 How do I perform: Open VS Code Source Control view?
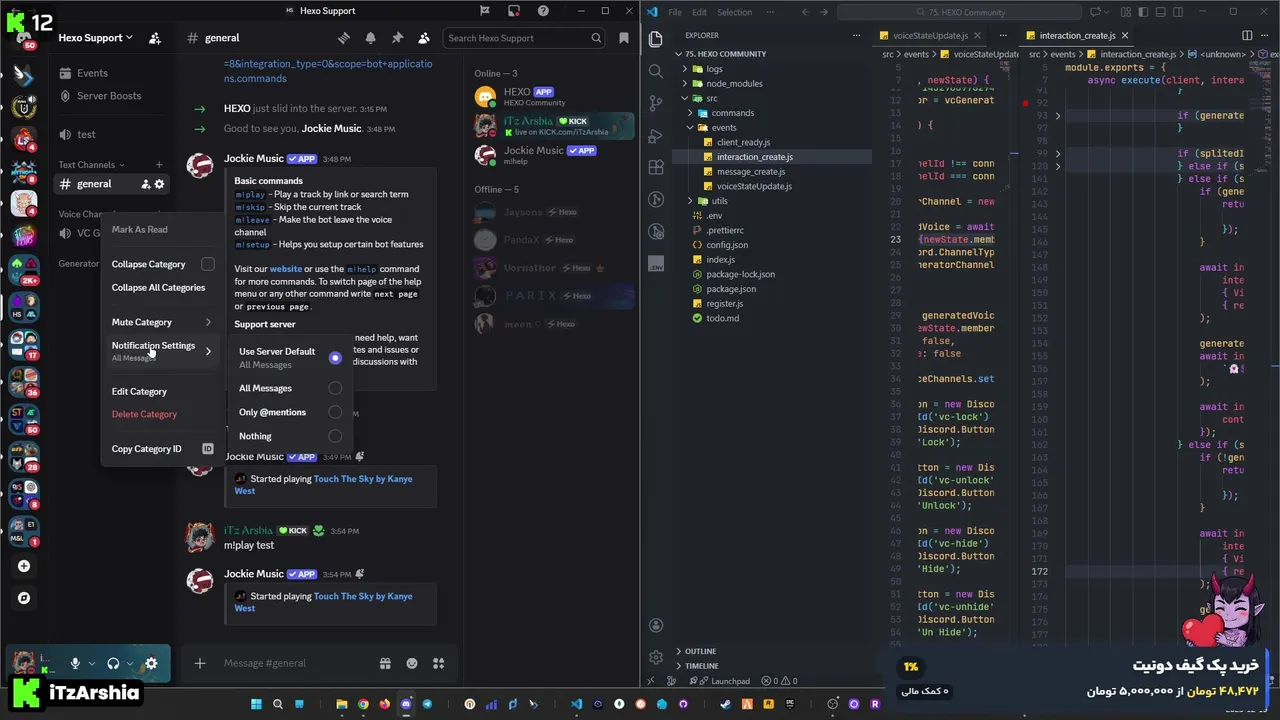click(656, 103)
